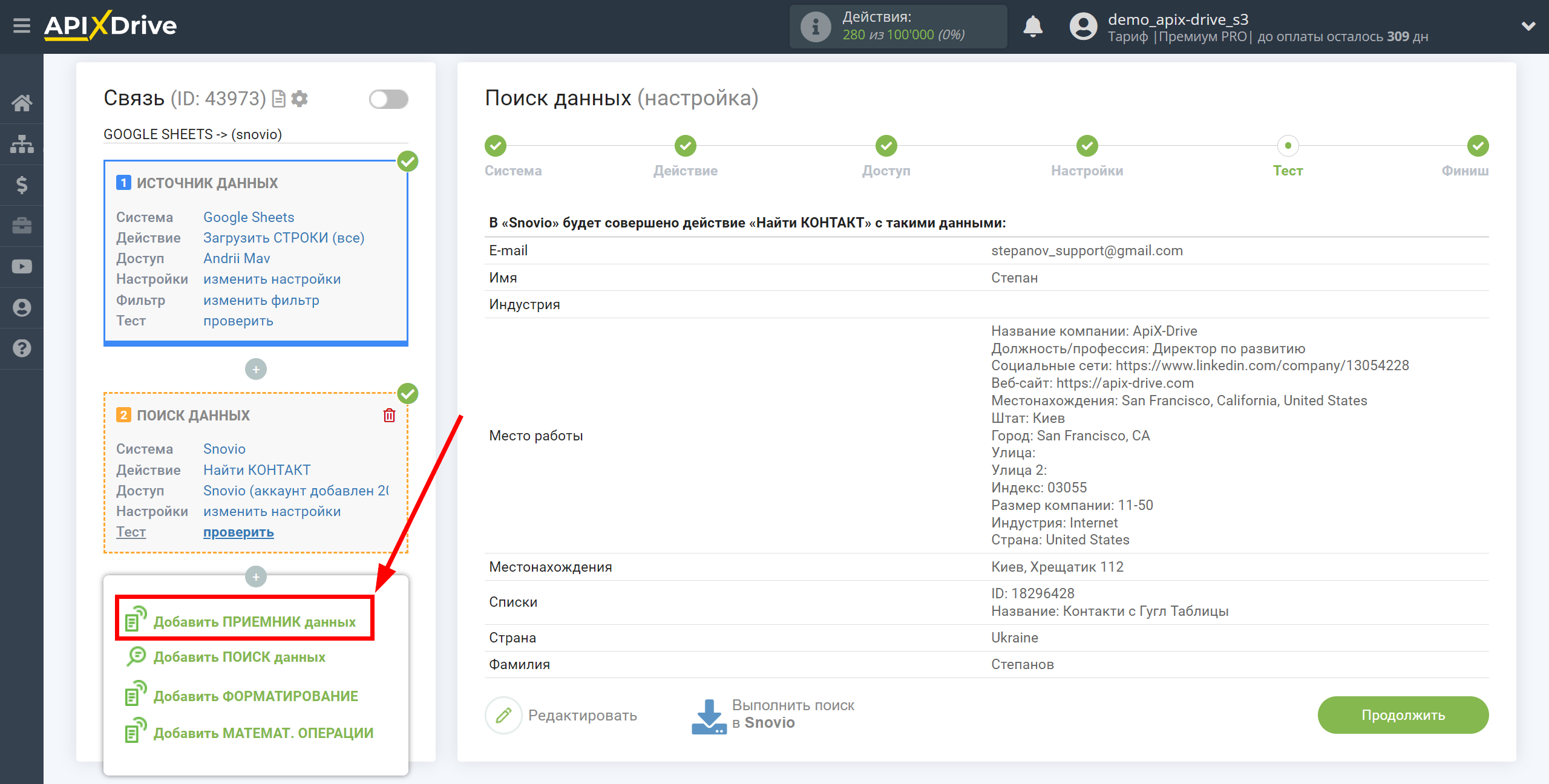Open the YouTube video sidebar icon

tap(22, 267)
